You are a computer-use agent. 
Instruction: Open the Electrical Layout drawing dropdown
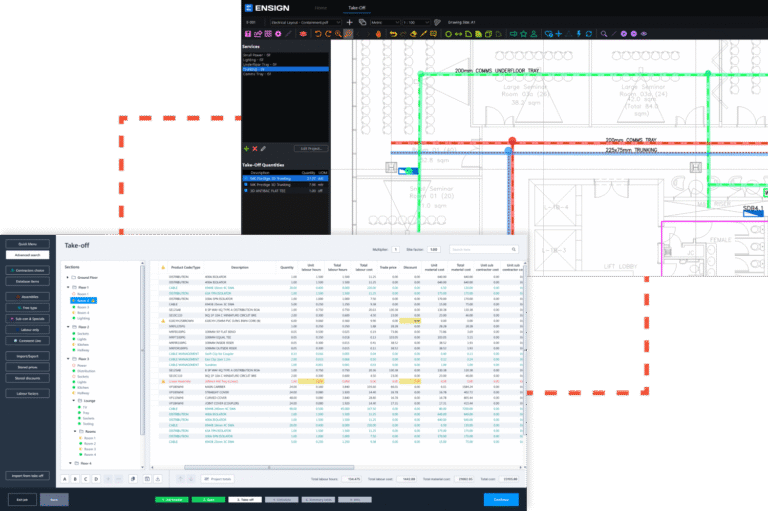pos(306,22)
